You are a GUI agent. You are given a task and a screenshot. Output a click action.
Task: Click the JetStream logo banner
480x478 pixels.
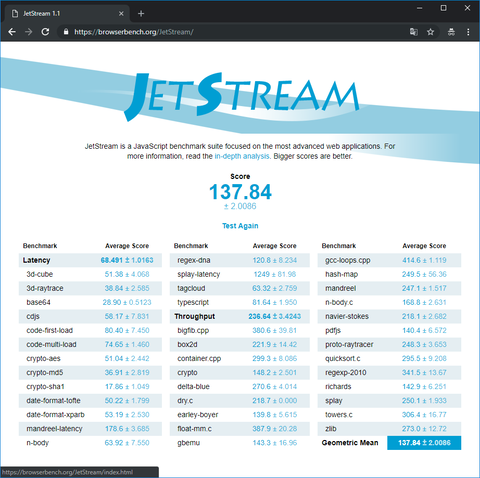click(242, 96)
